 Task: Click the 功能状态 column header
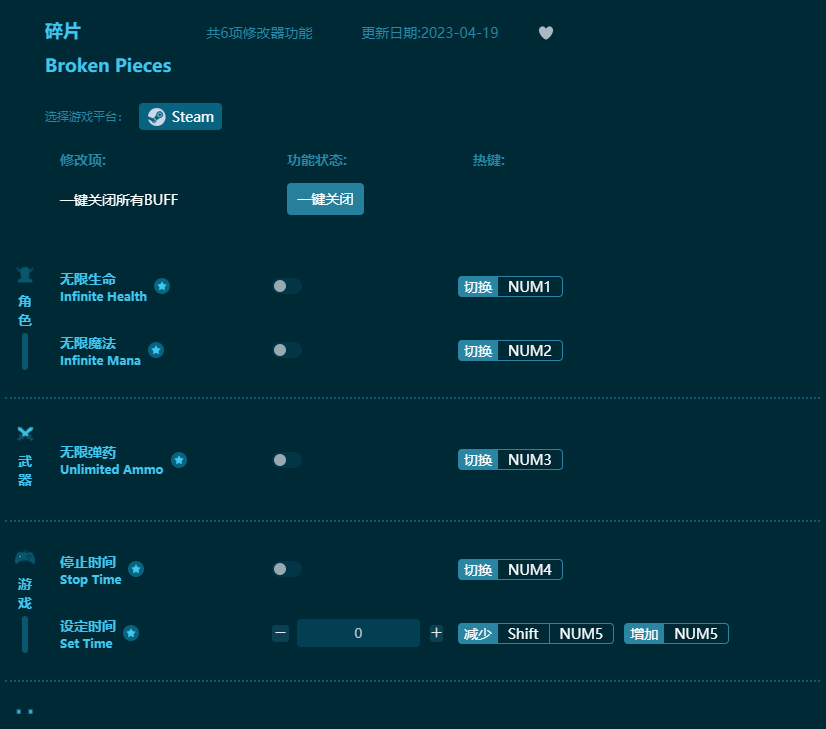[x=317, y=160]
